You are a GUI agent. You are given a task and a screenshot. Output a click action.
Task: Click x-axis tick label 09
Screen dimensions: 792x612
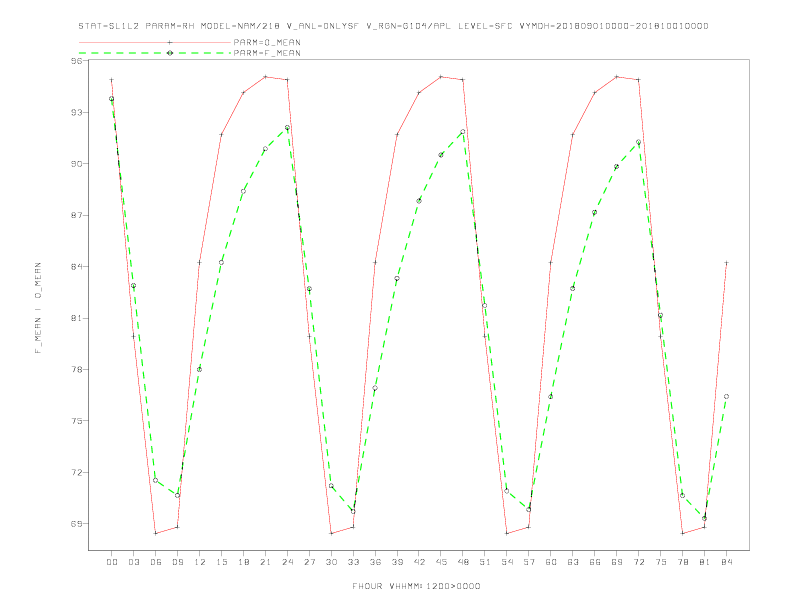[x=177, y=562]
